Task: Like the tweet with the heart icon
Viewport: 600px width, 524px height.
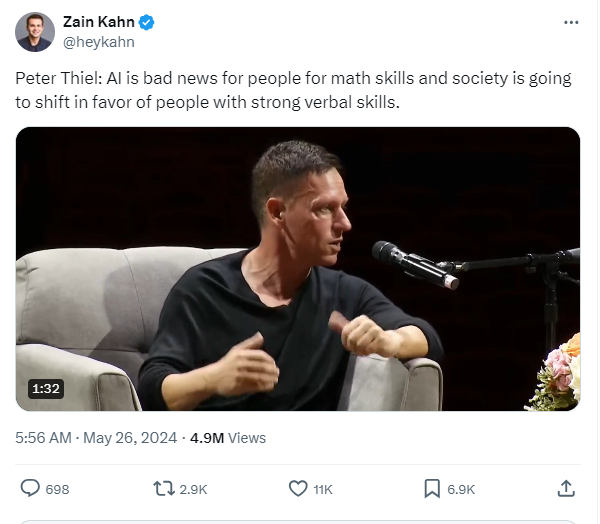Action: click(298, 489)
